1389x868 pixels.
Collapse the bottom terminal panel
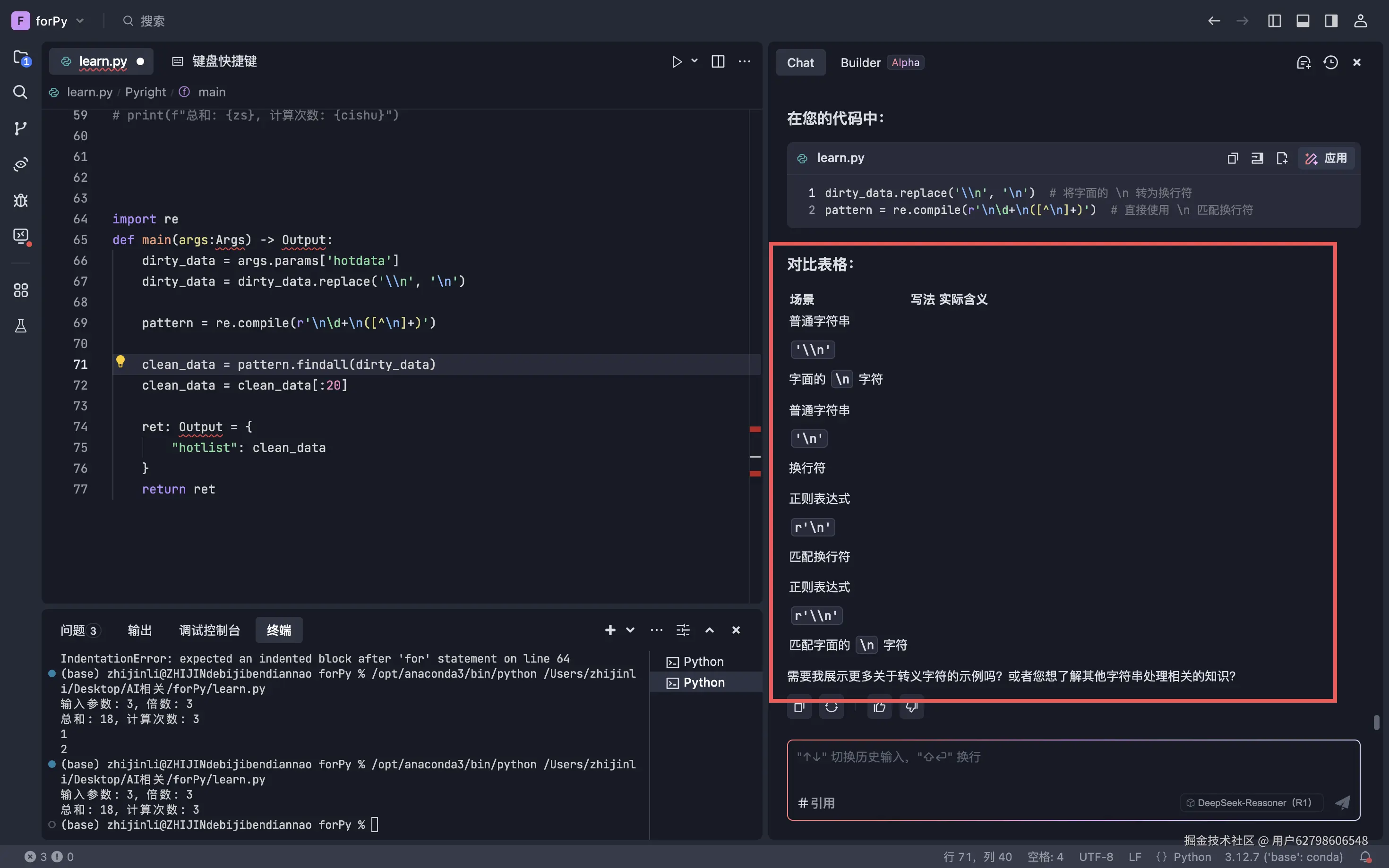(710, 630)
